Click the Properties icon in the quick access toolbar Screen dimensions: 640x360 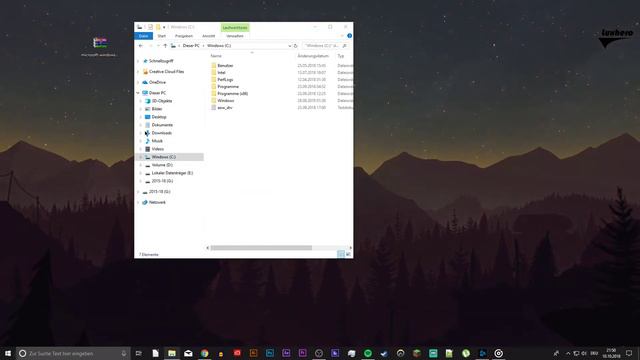tap(150, 27)
